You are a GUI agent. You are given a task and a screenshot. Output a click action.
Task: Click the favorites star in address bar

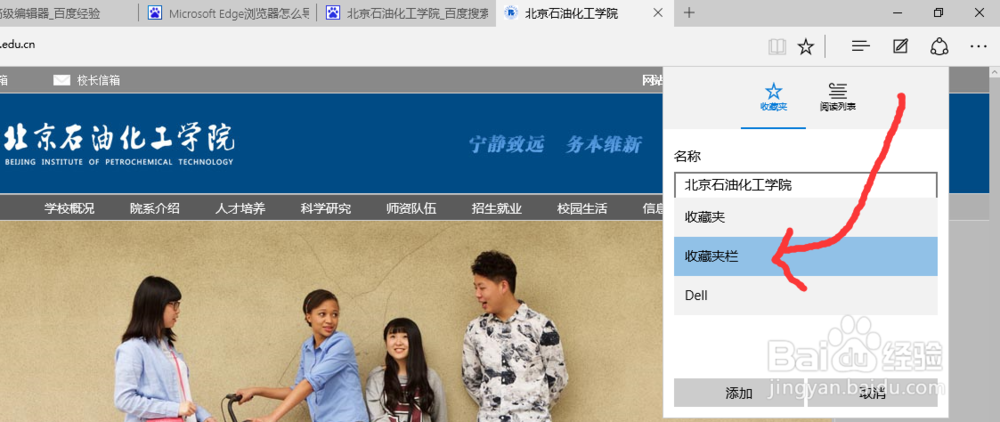806,47
